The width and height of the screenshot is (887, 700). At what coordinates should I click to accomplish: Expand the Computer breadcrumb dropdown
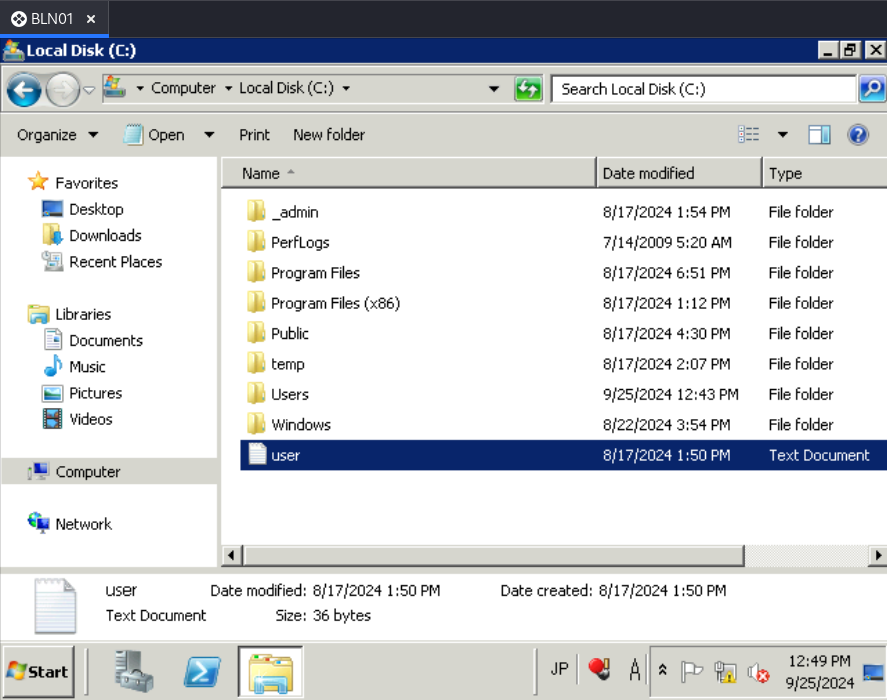coord(229,88)
